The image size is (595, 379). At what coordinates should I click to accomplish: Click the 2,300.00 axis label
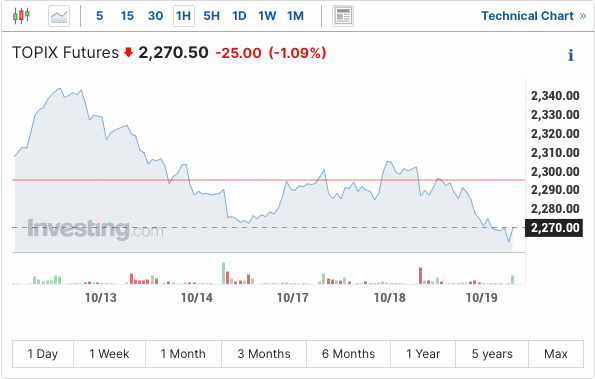tap(555, 171)
